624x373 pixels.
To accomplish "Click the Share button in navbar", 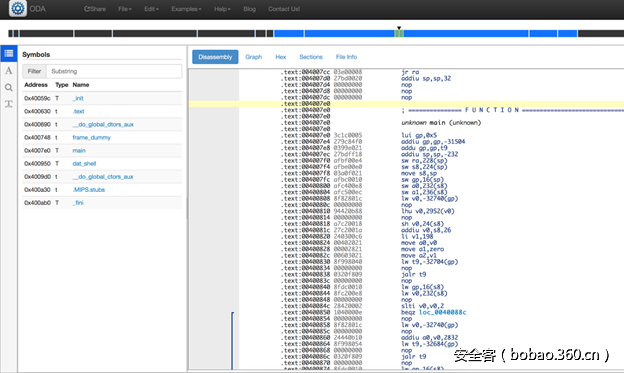I will (x=95, y=9).
